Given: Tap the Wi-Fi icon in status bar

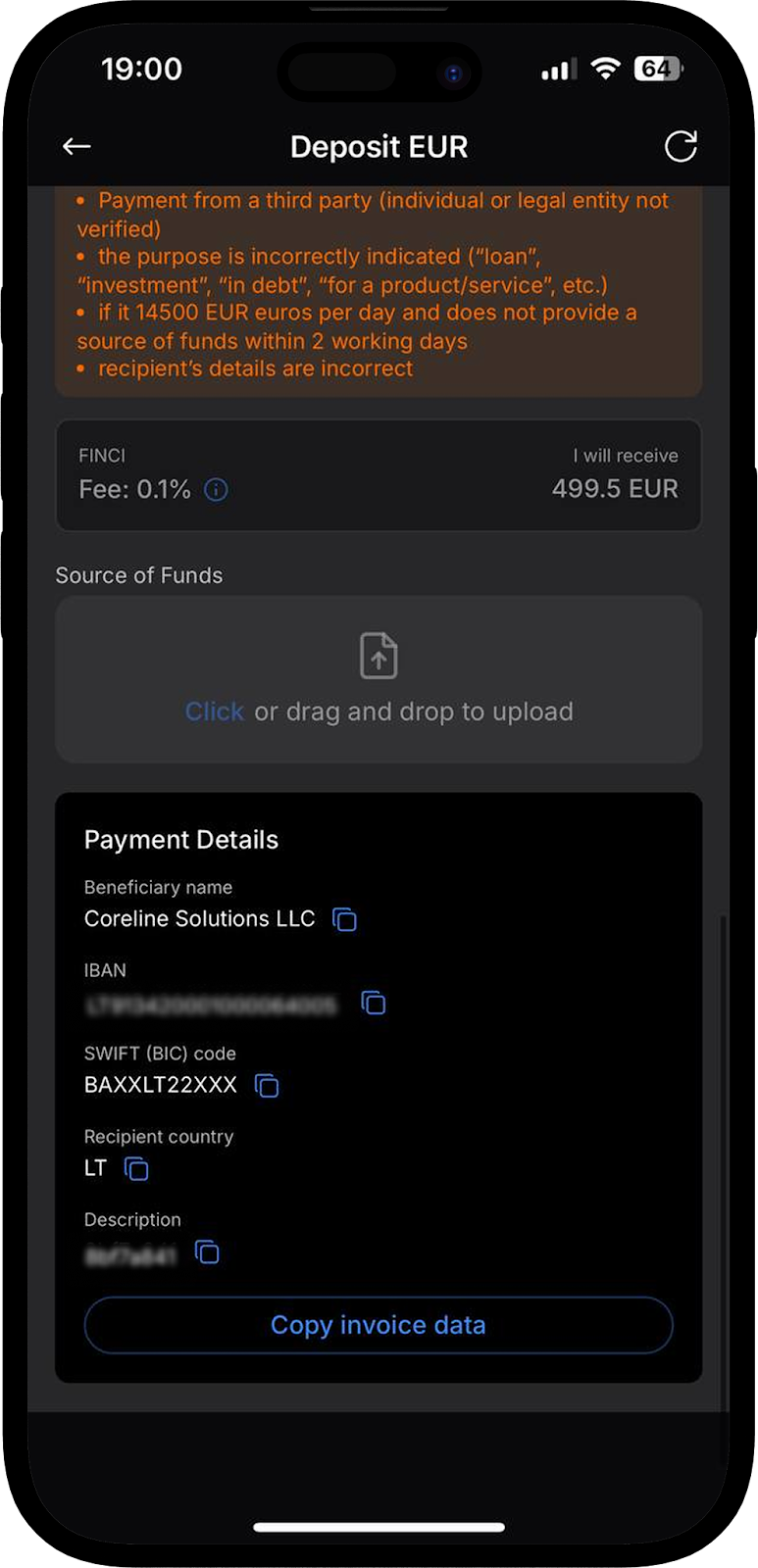Looking at the screenshot, I should (606, 69).
